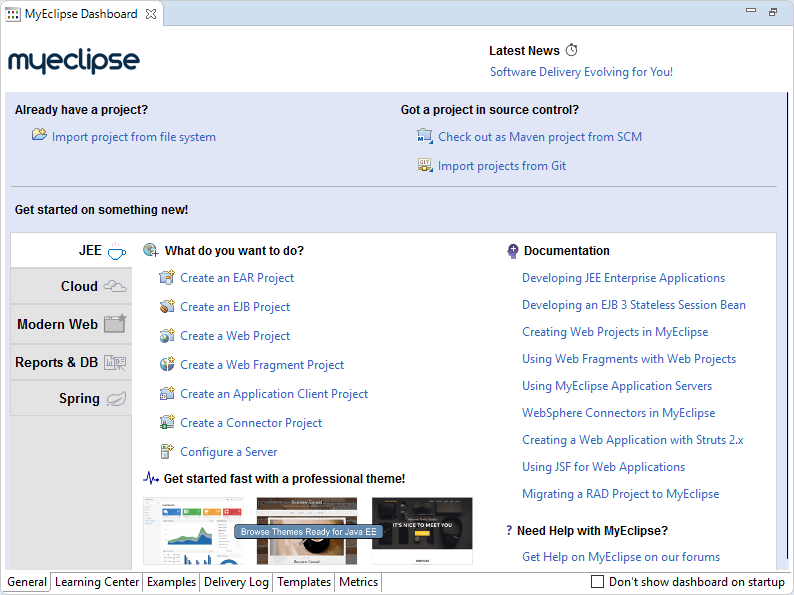Click the Connector Project icon
This screenshot has height=595, width=794.
click(167, 423)
